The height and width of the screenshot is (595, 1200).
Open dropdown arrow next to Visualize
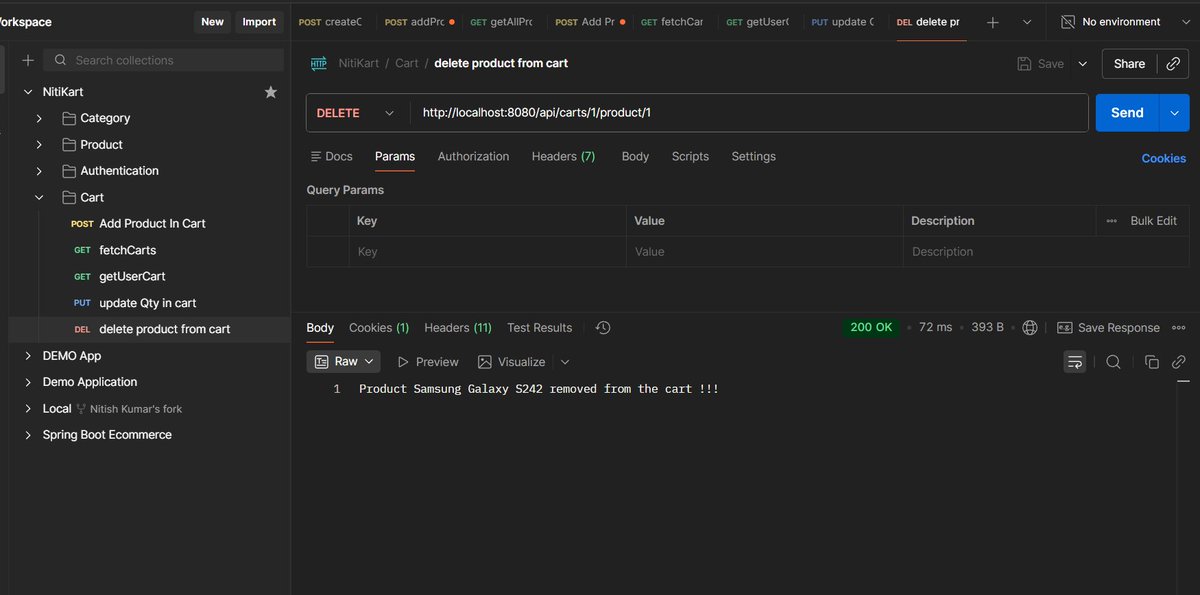coord(565,362)
